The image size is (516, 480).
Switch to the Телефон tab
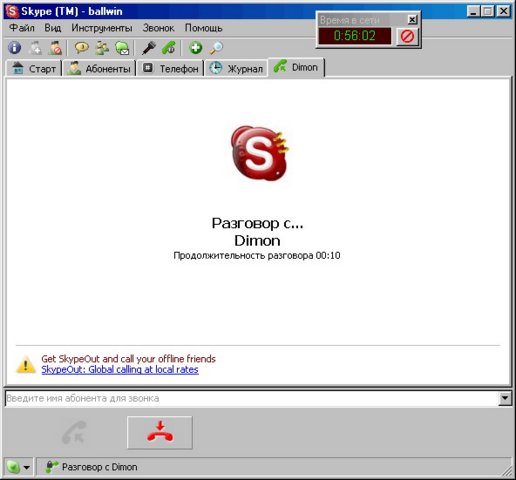(x=170, y=68)
